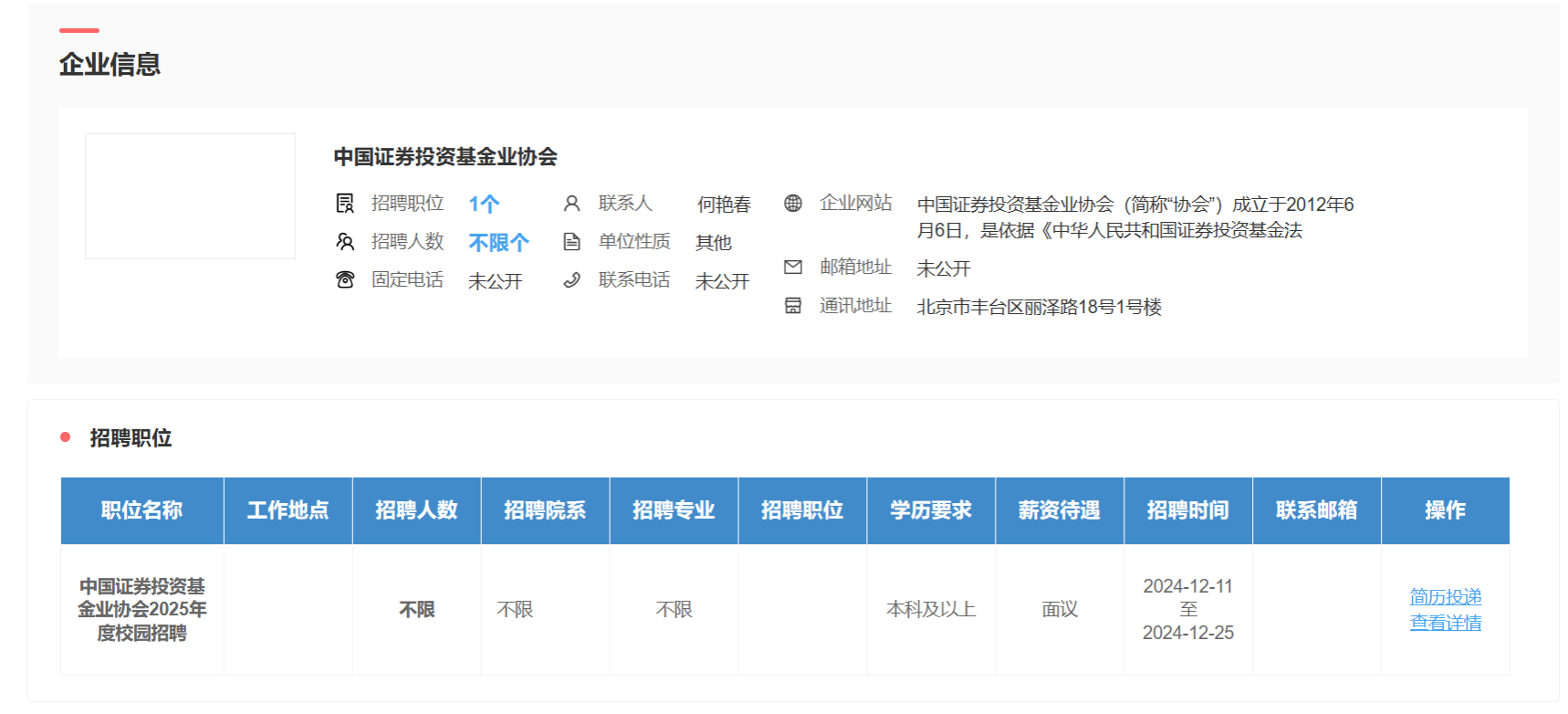Image resolution: width=1568 pixels, height=714 pixels.
Task: Click the 通讯地址 building icon
Action: pyautogui.click(x=793, y=305)
